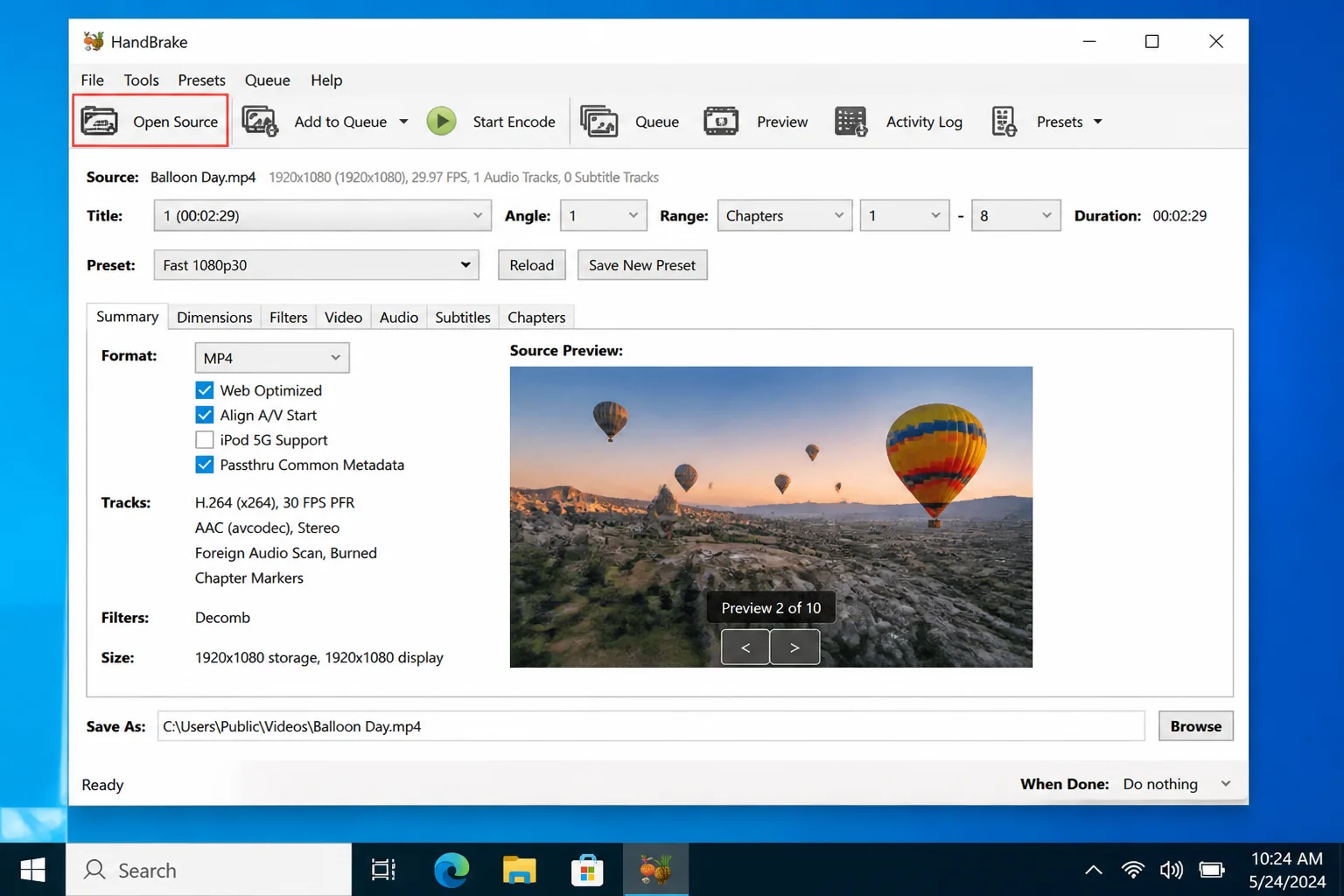Screen dimensions: 1344x896
Task: Open the Title dropdown showing 1 (00:02:29)
Action: click(x=322, y=215)
